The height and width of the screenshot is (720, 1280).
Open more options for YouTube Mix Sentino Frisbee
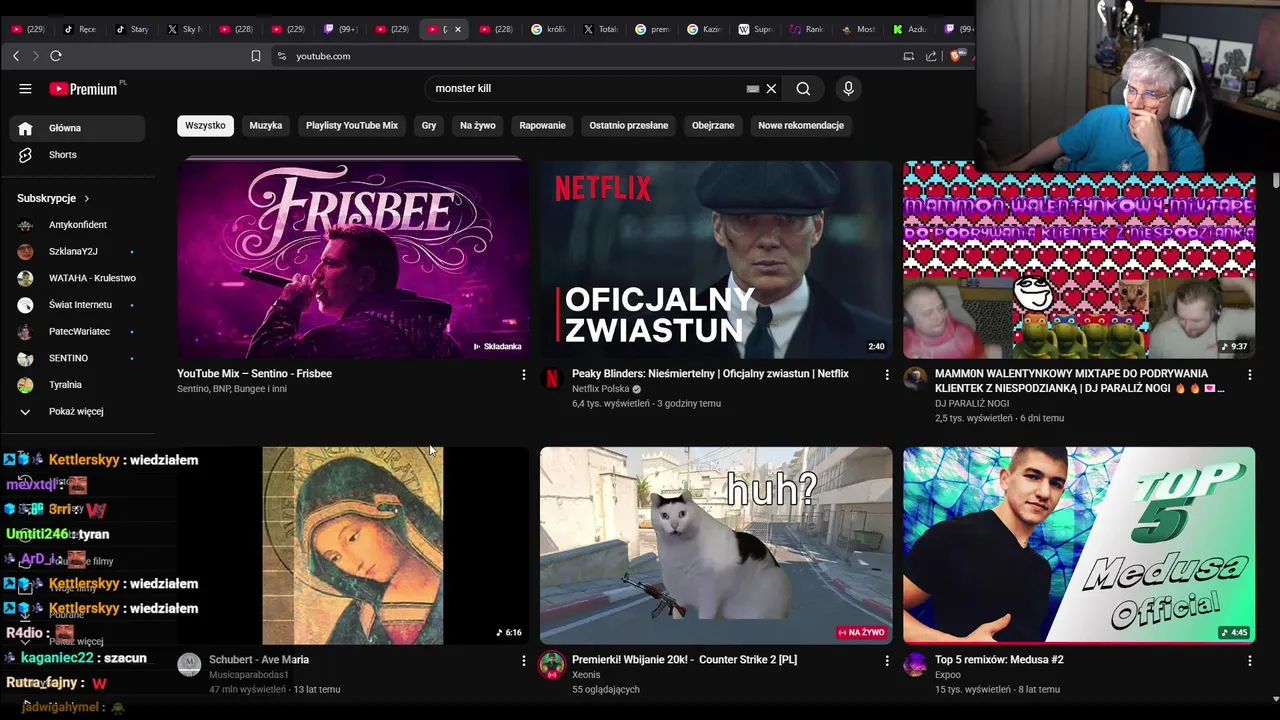pyautogui.click(x=523, y=374)
